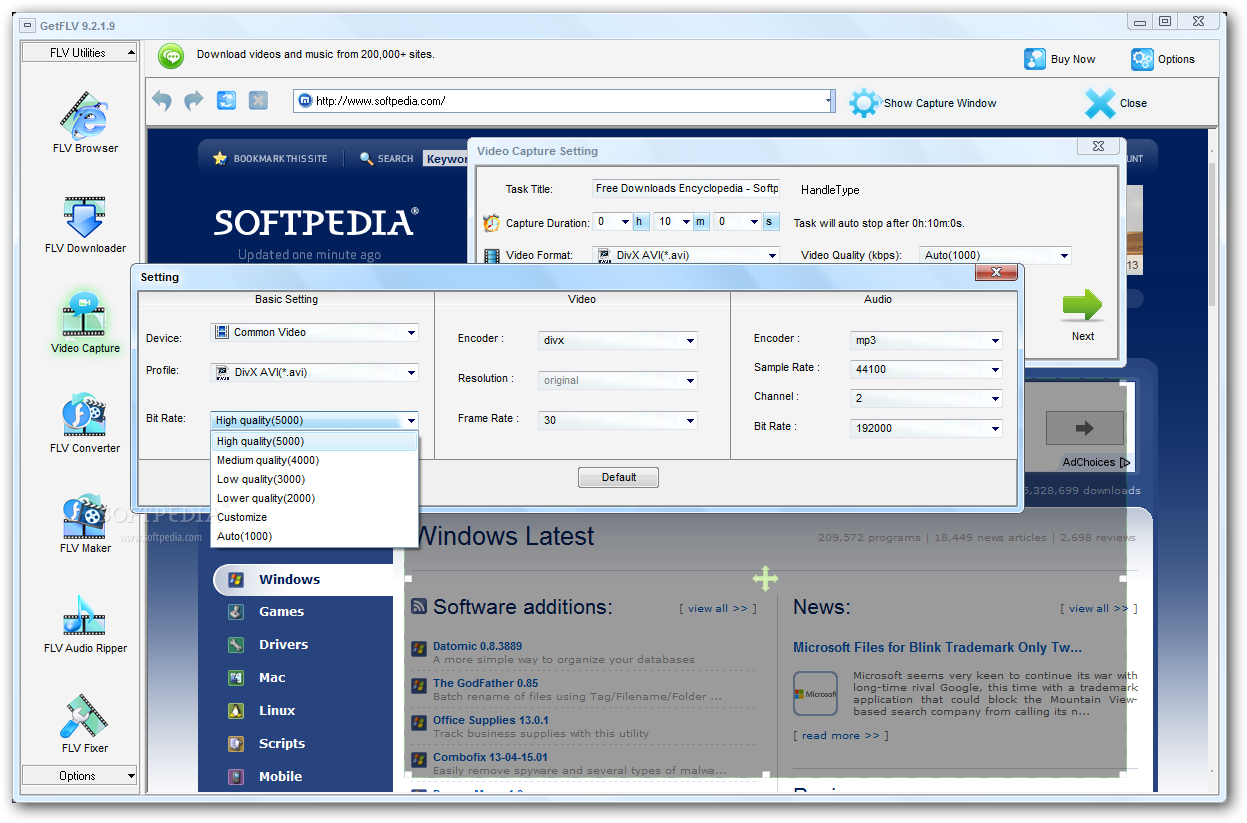Open the URL address bar dropdown arrow
Screen dimensions: 1247x823
[829, 101]
